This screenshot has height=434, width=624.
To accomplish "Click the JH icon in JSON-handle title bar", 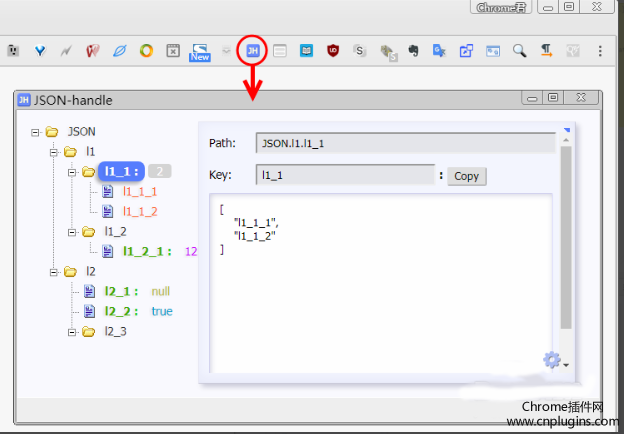I will [24, 100].
